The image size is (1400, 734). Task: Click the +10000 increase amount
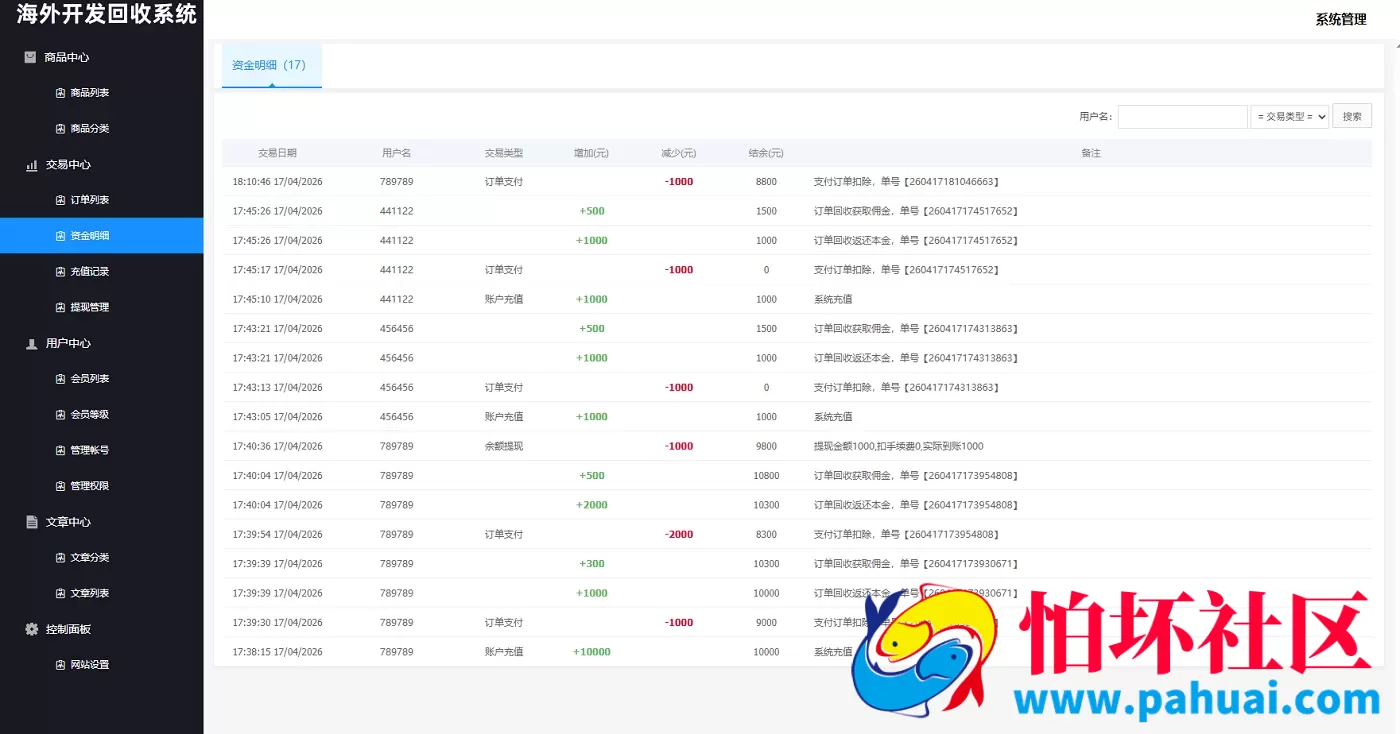tap(591, 652)
